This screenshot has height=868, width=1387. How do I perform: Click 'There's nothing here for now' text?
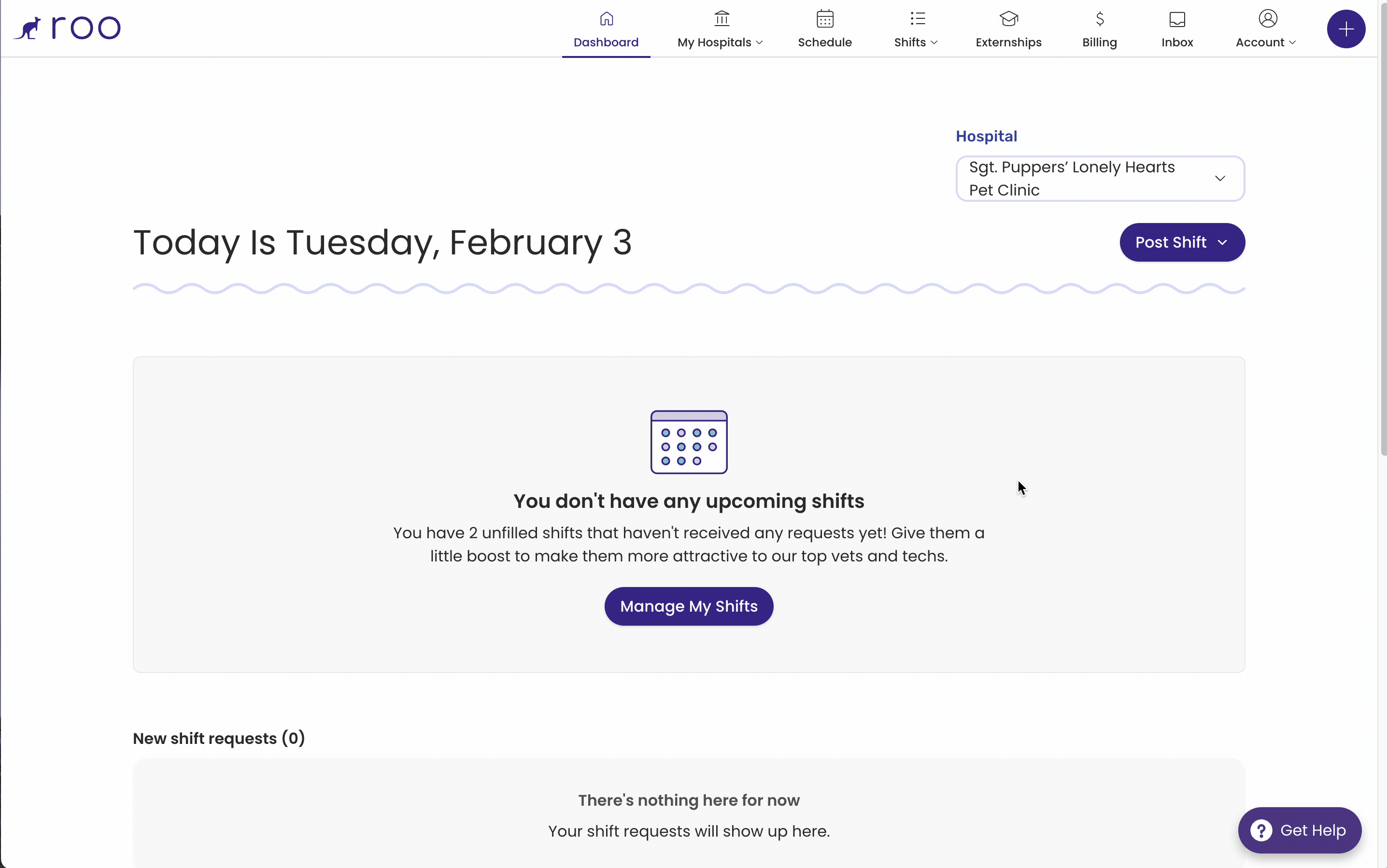click(x=689, y=800)
